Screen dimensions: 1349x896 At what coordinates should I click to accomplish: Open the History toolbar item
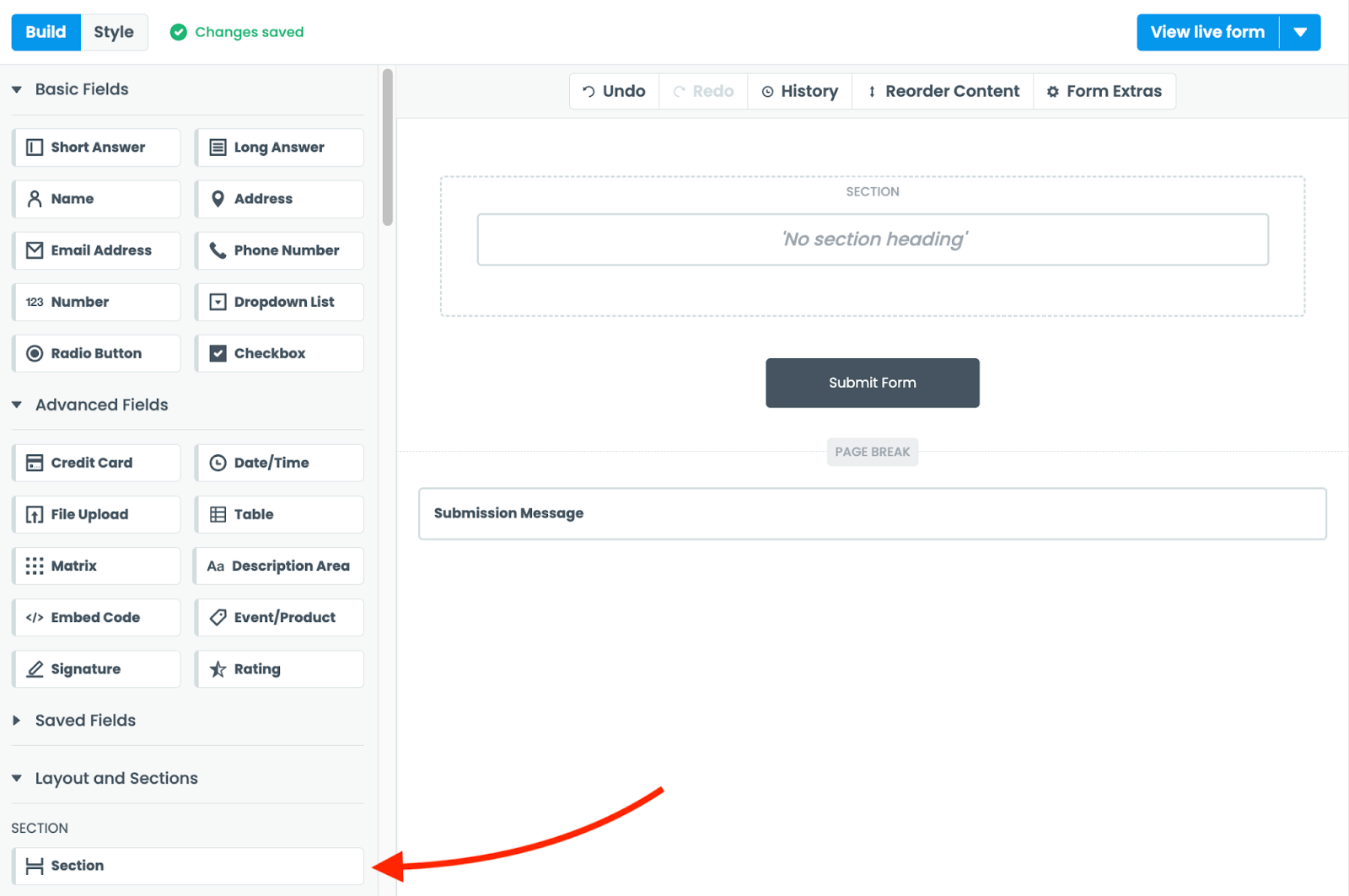[x=799, y=91]
